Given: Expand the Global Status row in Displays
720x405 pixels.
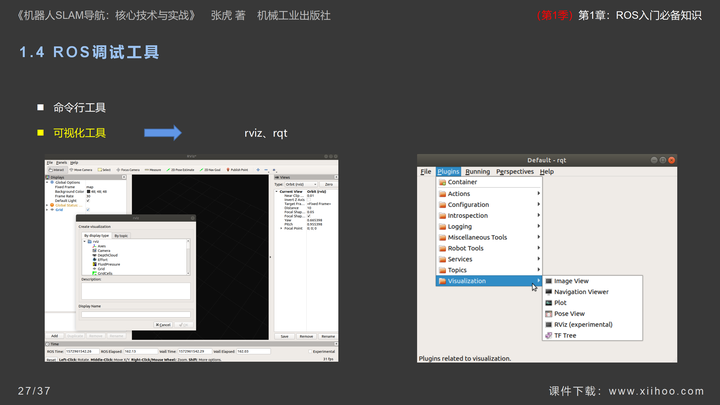Looking at the screenshot, I should (x=47, y=205).
